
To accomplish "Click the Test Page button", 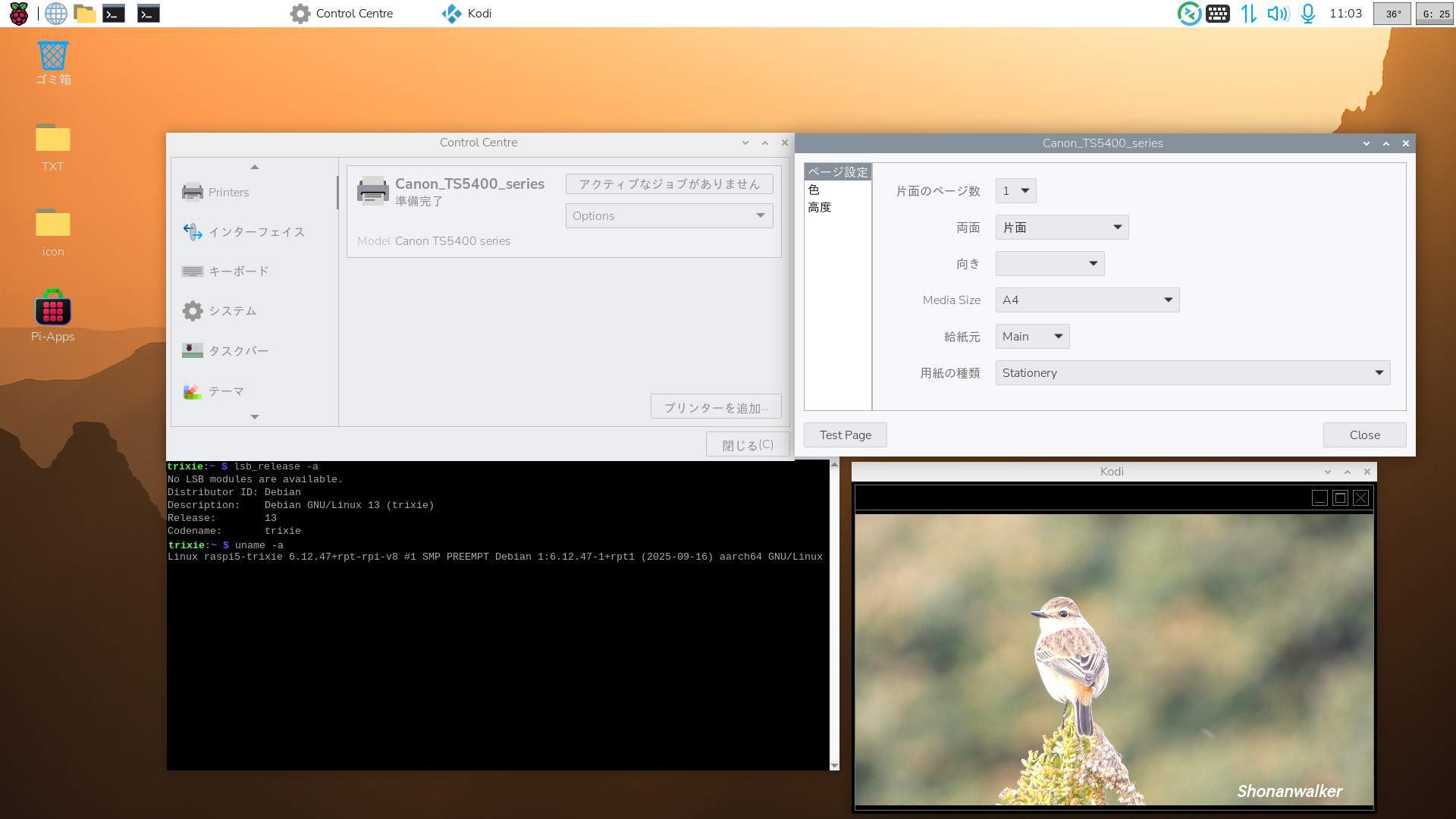I will pos(845,435).
